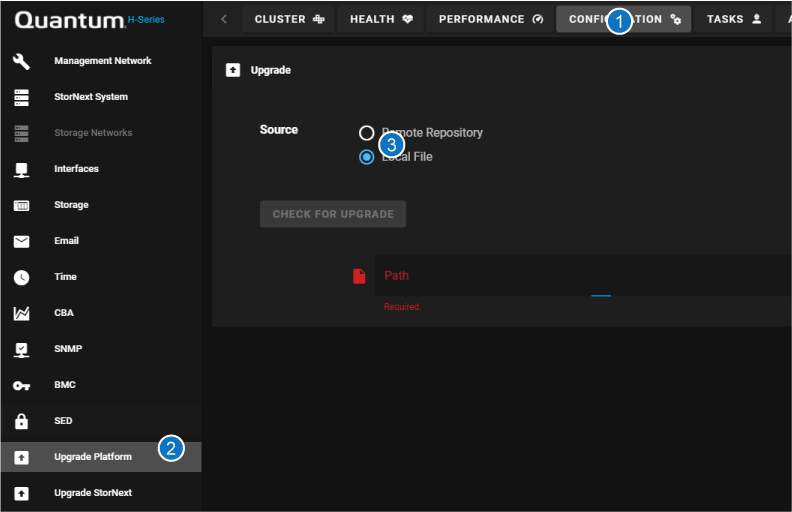This screenshot has width=792, height=512.
Task: Click the Interfaces monitor icon
Action: (21, 169)
